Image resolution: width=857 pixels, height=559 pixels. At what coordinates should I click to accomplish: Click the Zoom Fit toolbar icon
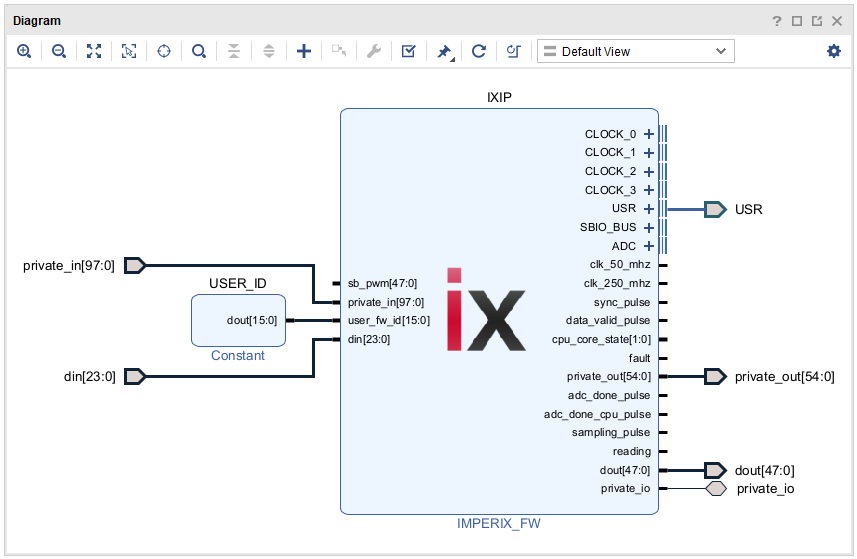(94, 51)
